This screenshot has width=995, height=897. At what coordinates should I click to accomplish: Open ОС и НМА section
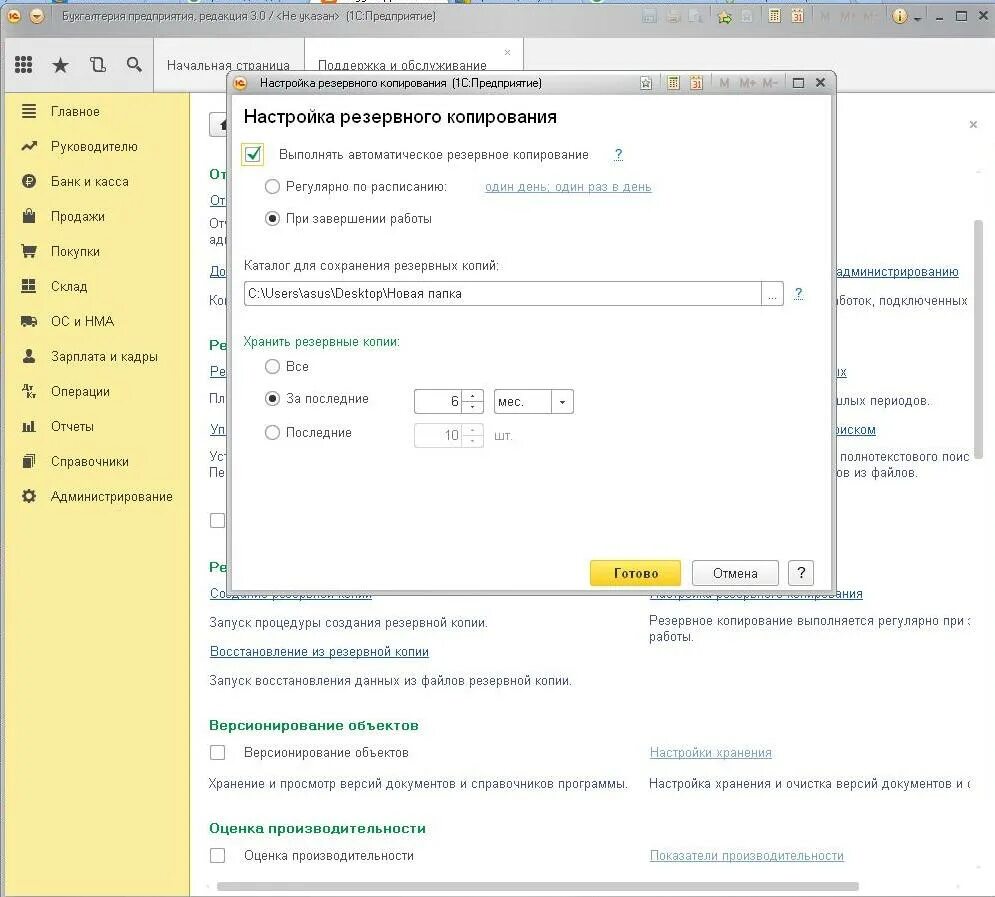click(x=82, y=321)
